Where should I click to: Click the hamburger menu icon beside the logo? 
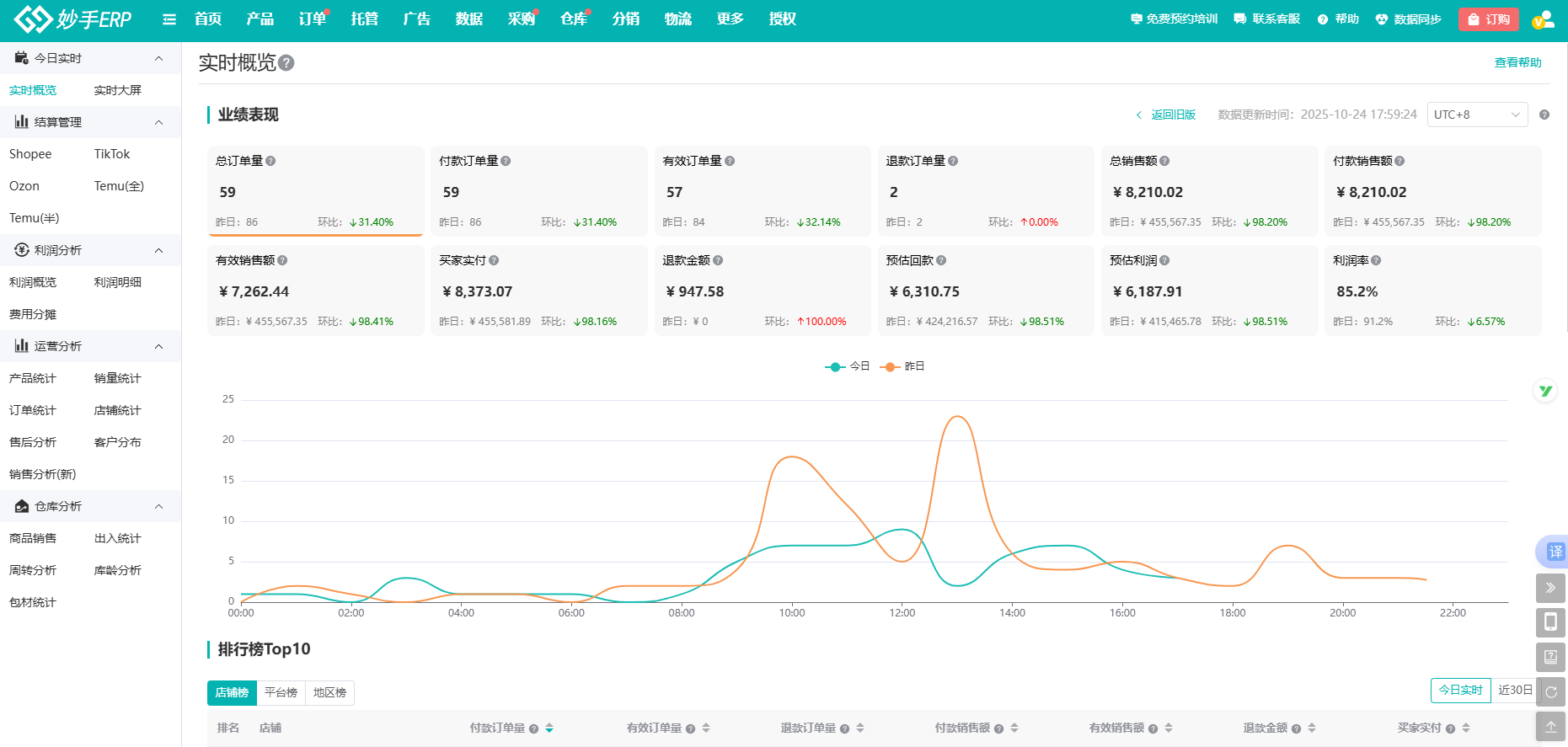coord(169,19)
